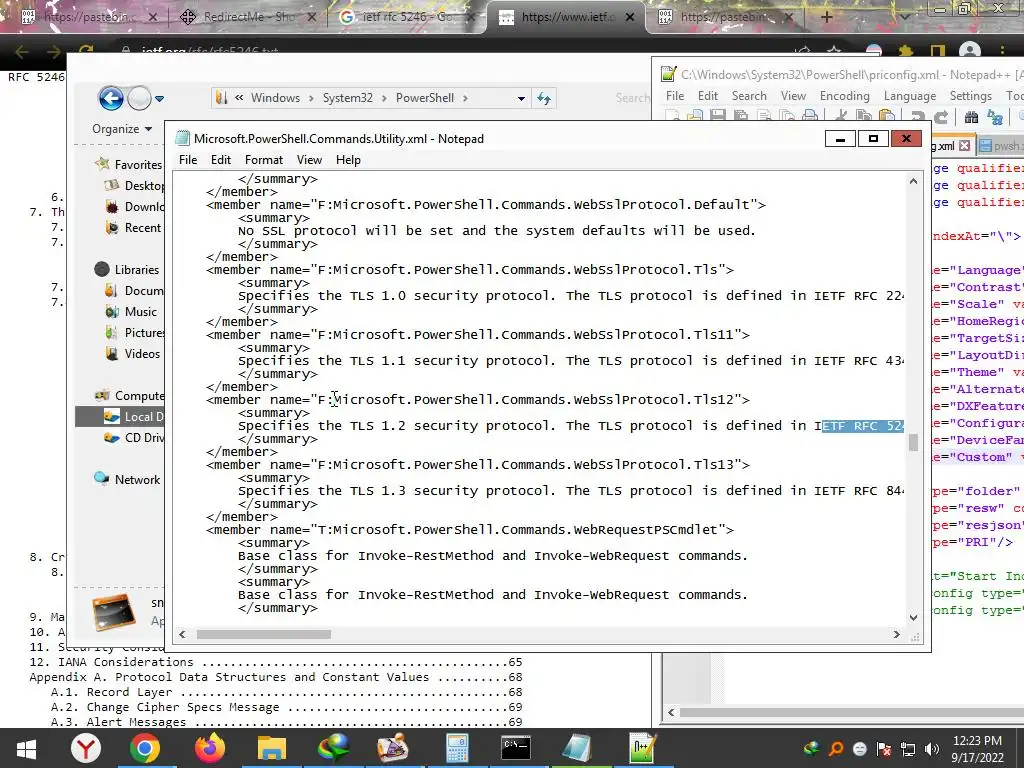Click the Notepad horizontal scrollbar thumb
Screen dimensions: 1024x768
[264, 634]
